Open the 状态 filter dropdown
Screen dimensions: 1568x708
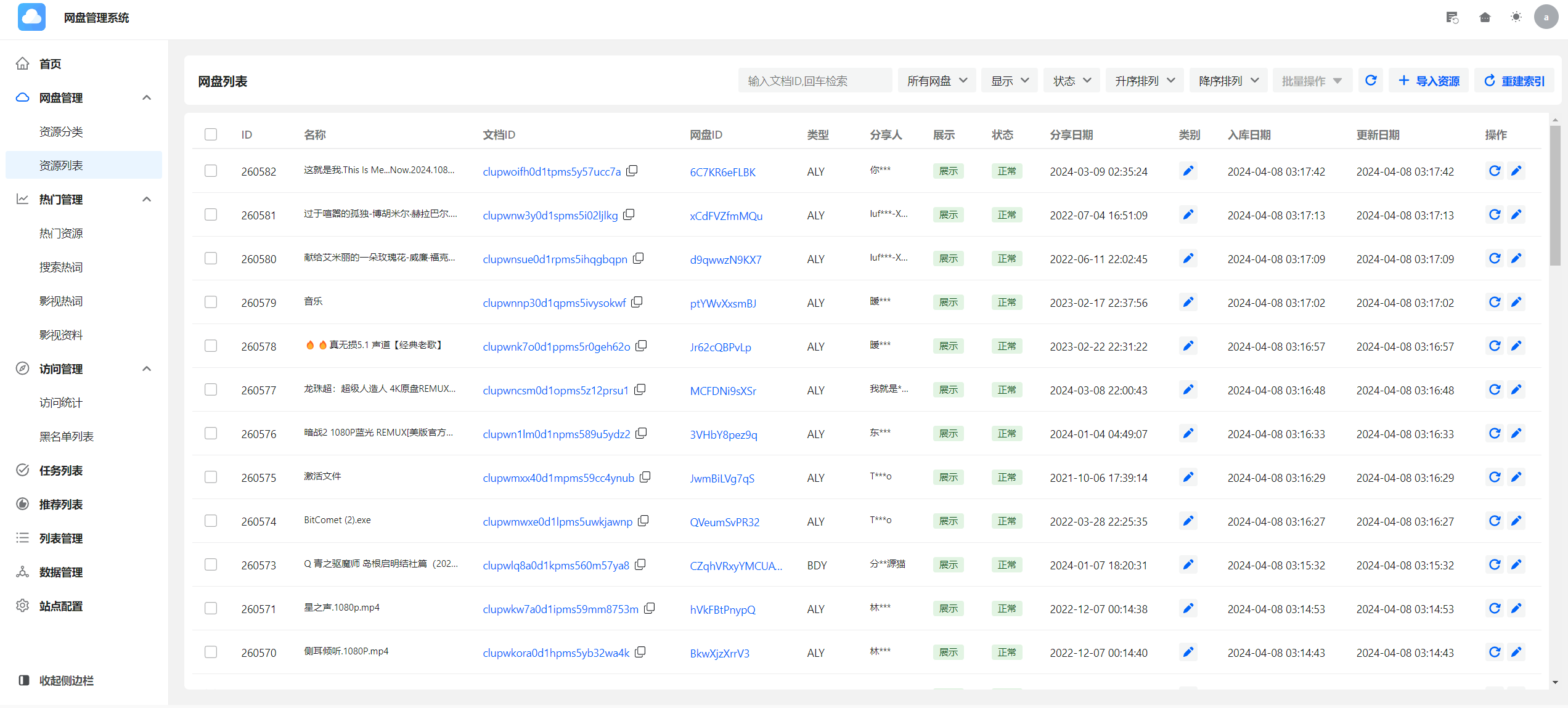click(1071, 81)
